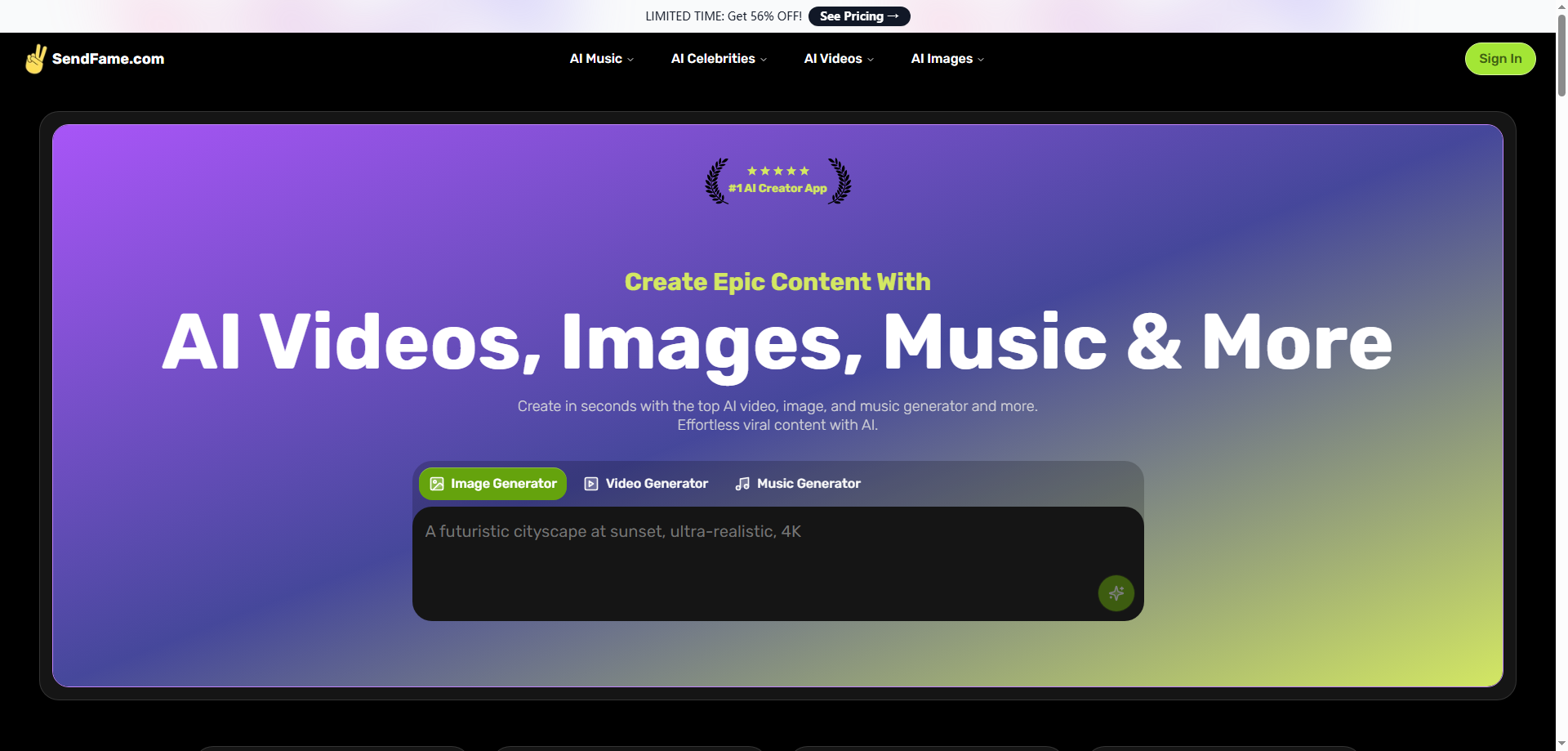The width and height of the screenshot is (1568, 751).
Task: Open the AI Celebrities dropdown
Action: pos(719,59)
